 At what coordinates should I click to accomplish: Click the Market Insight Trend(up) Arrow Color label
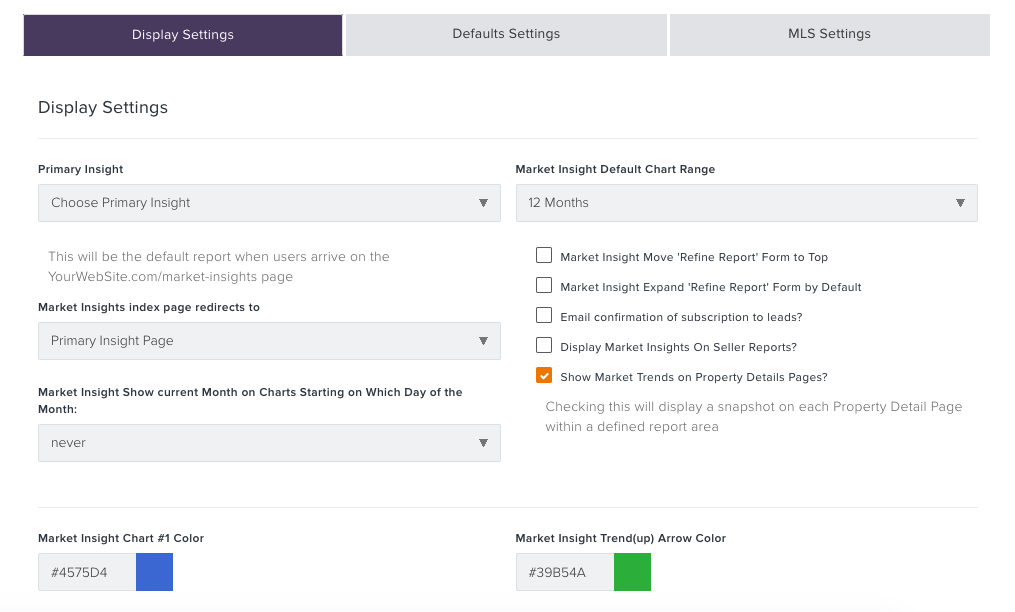[x=620, y=538]
